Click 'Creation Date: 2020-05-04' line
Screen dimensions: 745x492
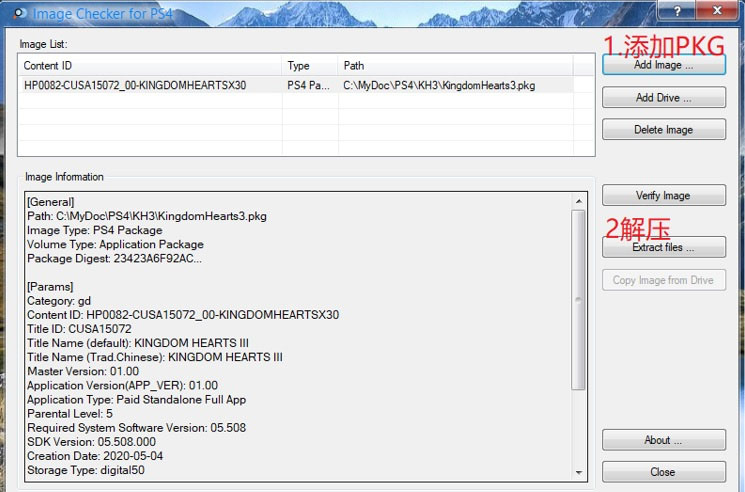pyautogui.click(x=95, y=456)
